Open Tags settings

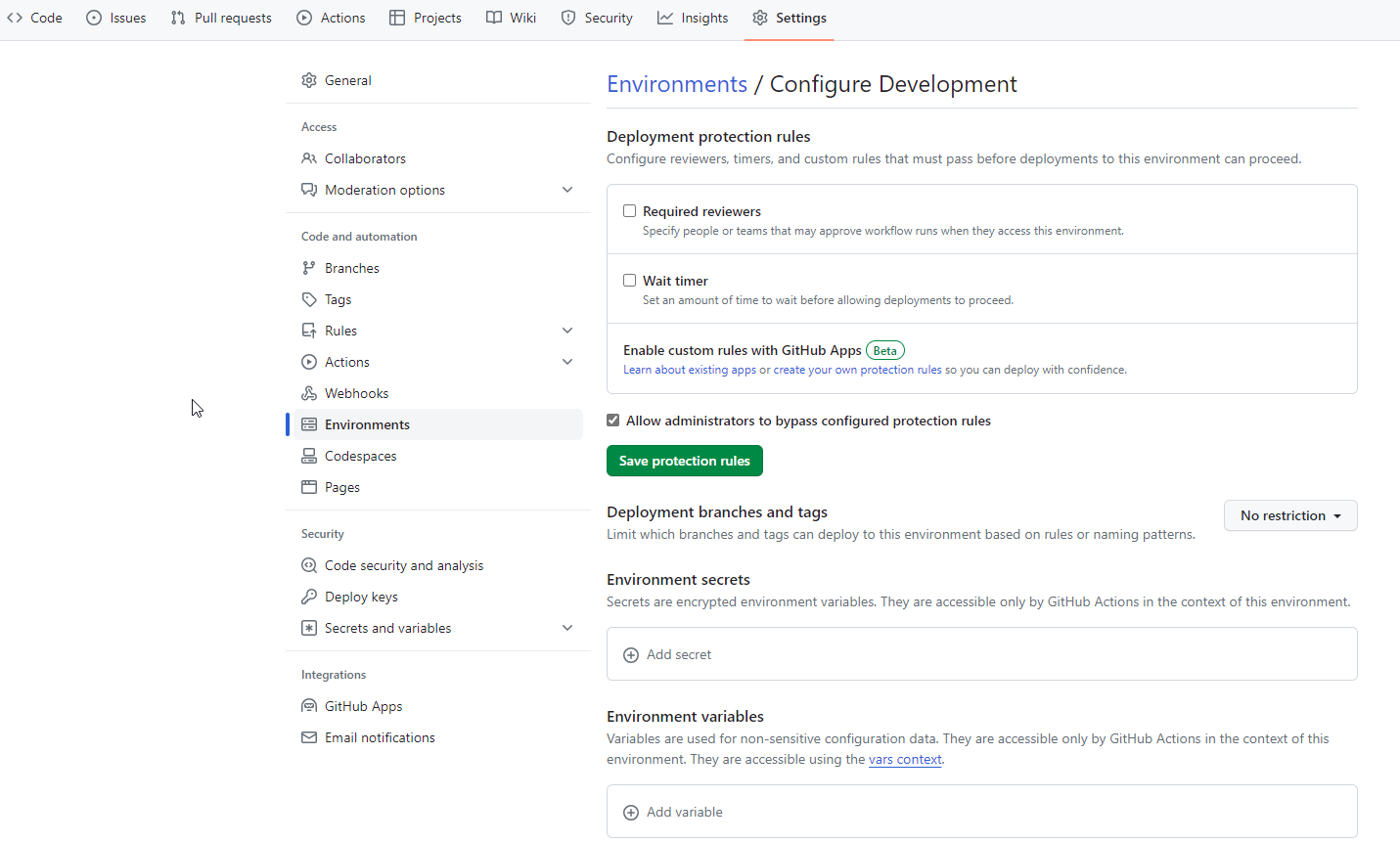point(438,299)
